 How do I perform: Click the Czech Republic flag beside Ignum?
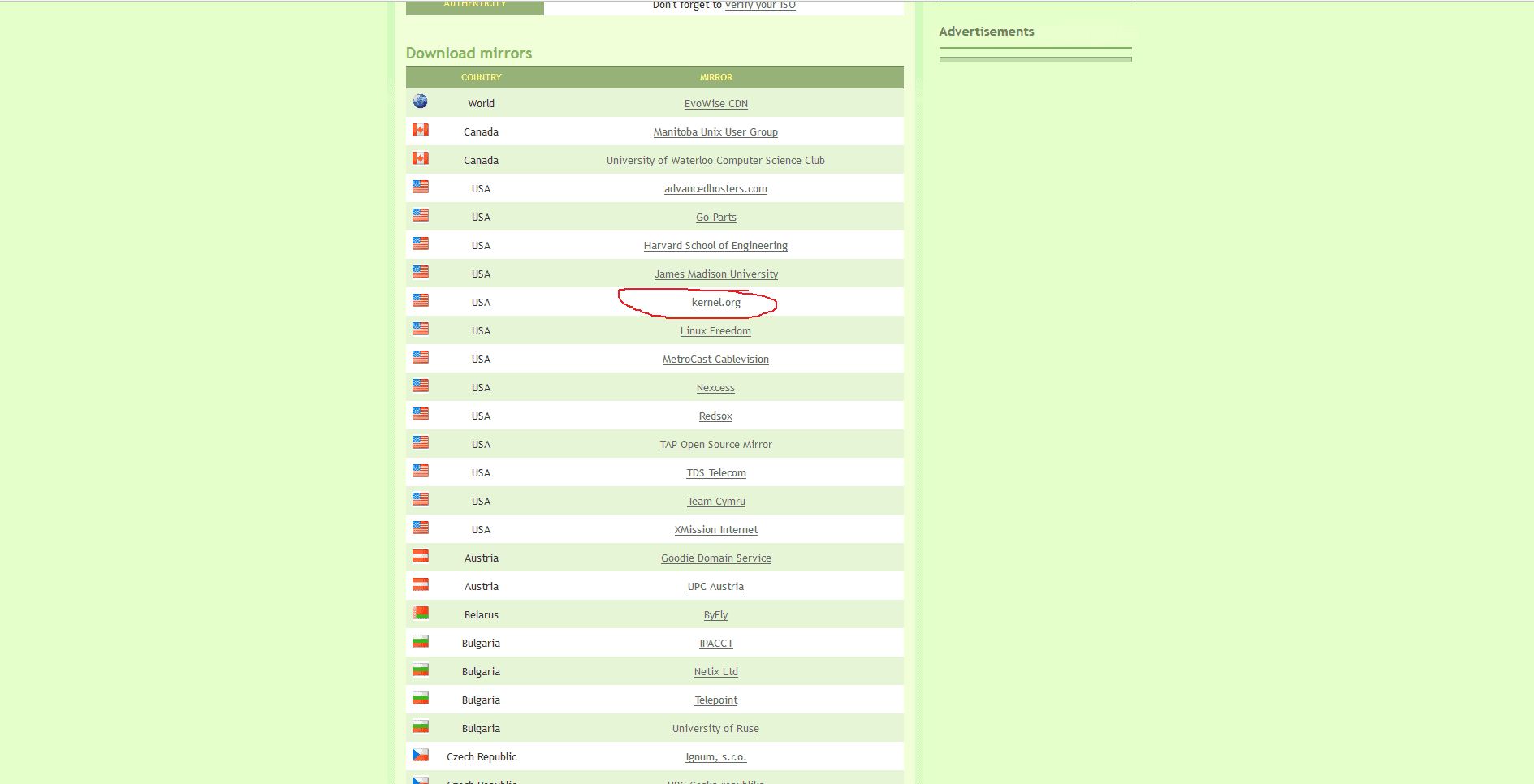[420, 755]
